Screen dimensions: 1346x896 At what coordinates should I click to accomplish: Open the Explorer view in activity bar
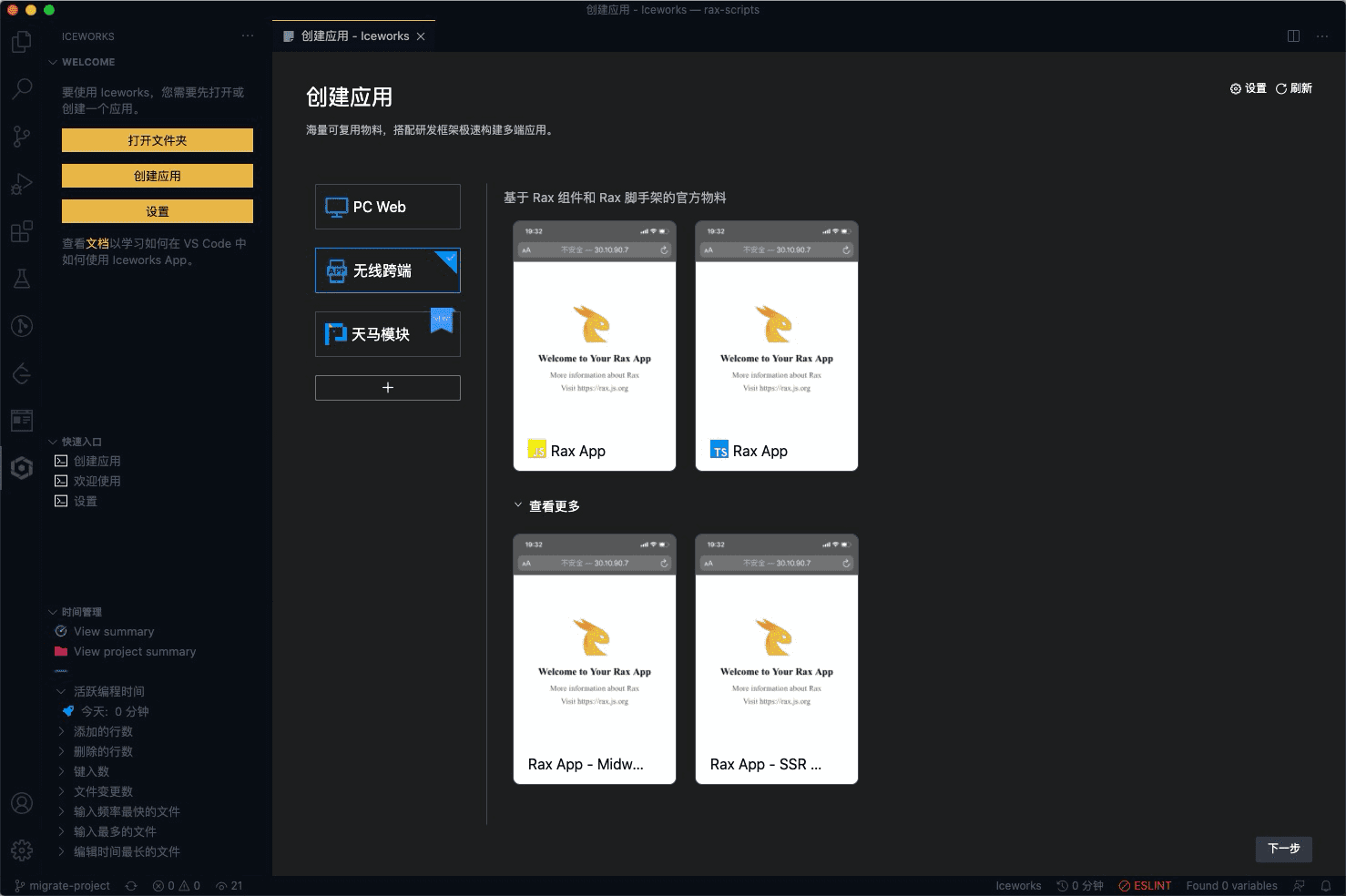coord(22,42)
